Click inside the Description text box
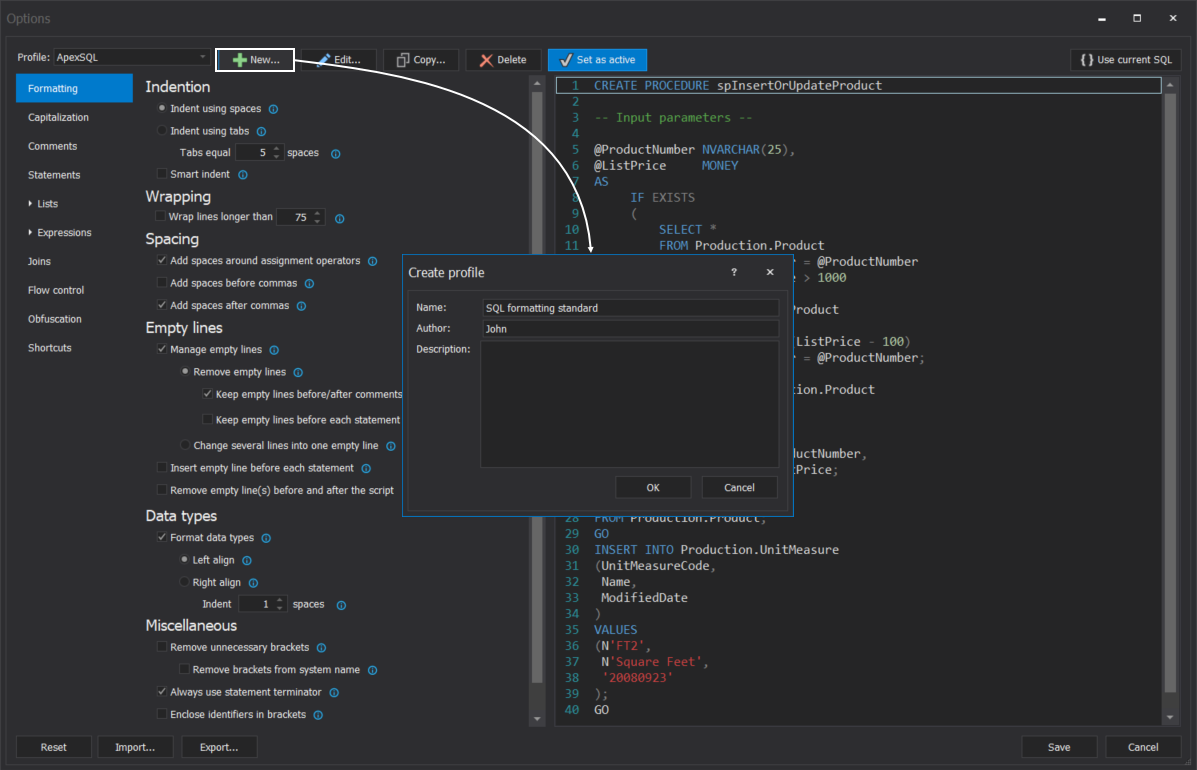This screenshot has width=1197, height=770. 630,400
